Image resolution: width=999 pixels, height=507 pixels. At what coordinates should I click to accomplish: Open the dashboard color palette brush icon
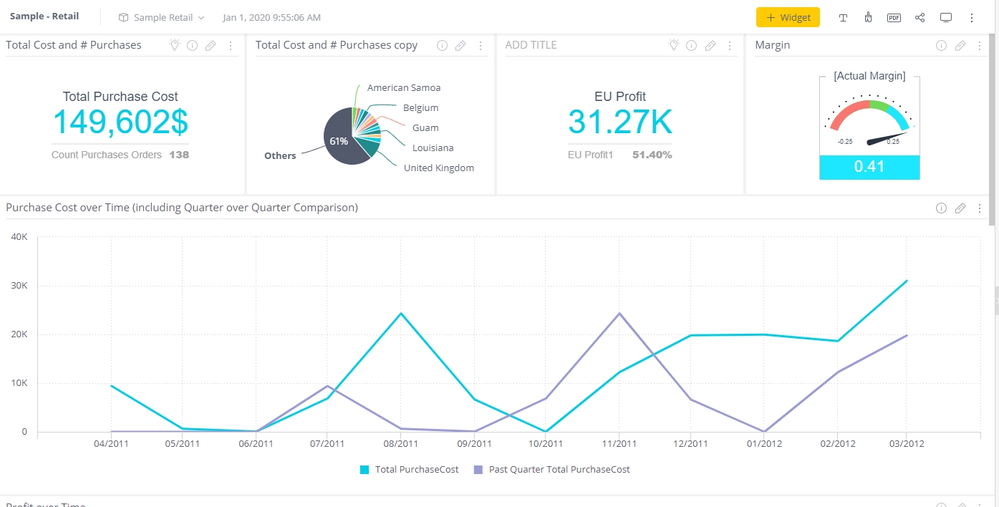pos(868,18)
